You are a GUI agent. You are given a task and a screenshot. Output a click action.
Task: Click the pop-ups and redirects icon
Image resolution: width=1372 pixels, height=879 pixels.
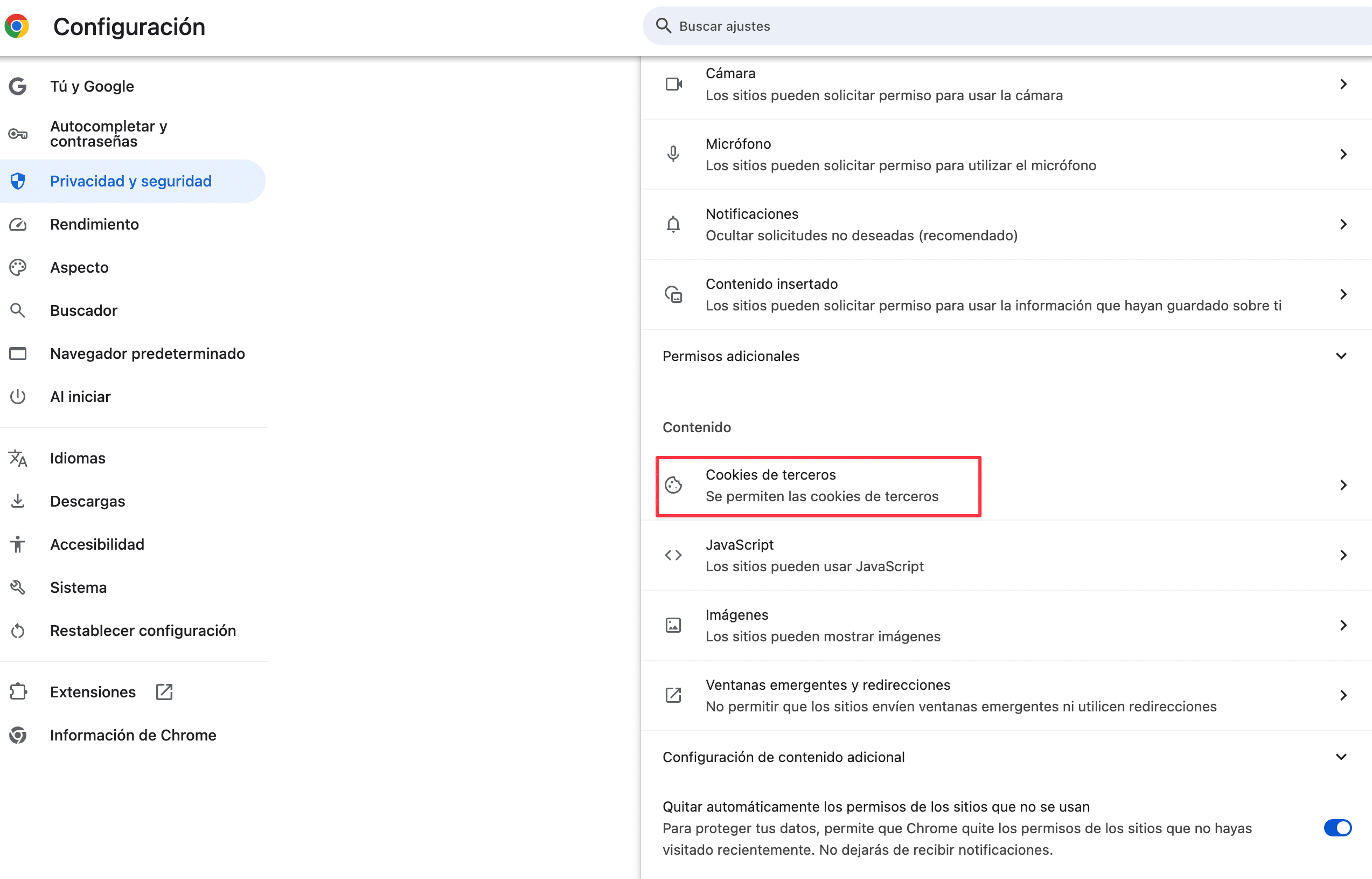click(x=674, y=695)
